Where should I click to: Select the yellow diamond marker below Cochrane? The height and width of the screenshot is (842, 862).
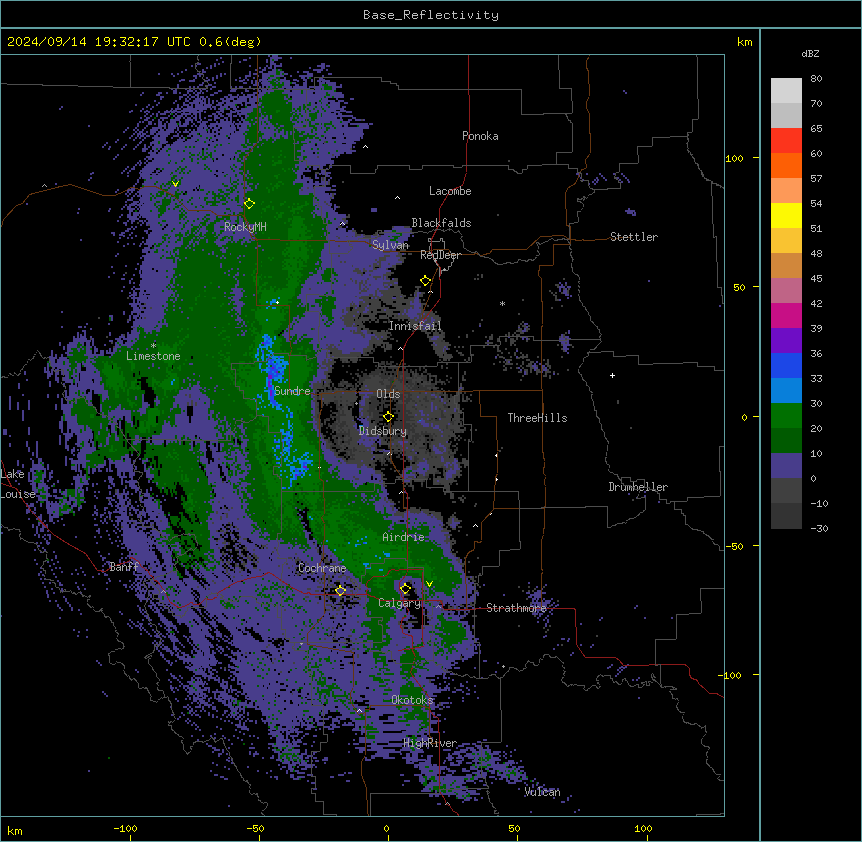(x=340, y=590)
